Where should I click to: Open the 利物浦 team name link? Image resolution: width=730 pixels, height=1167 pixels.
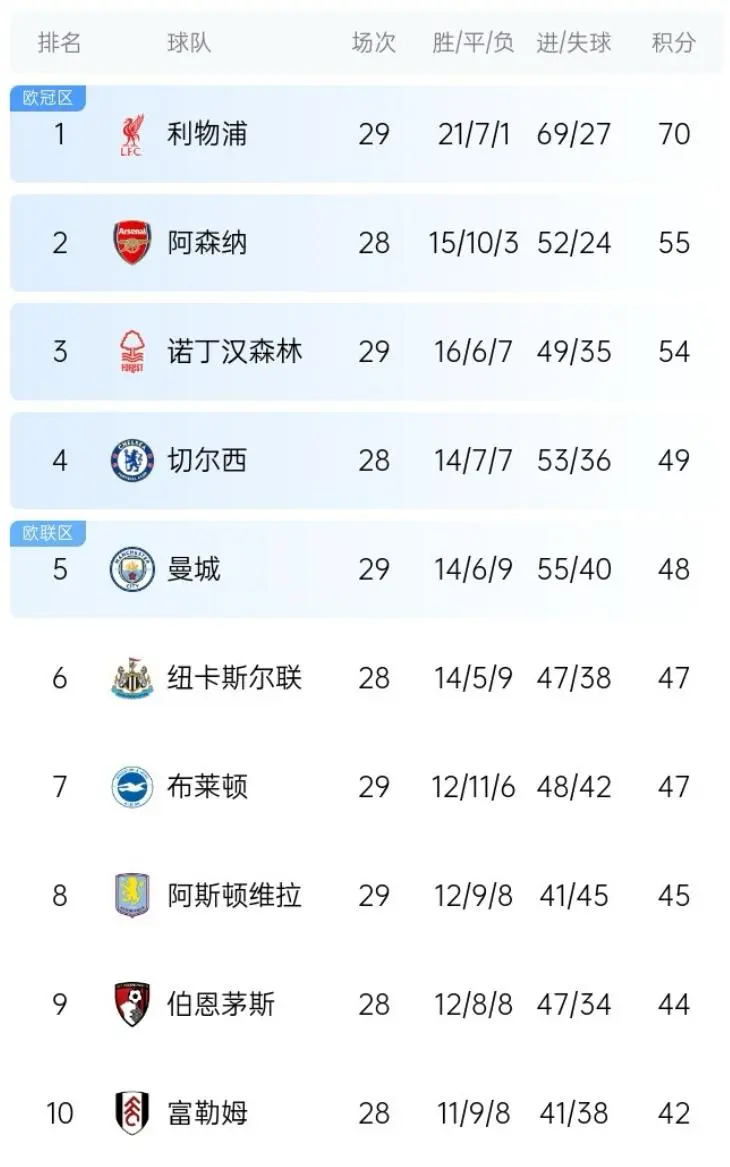[207, 134]
